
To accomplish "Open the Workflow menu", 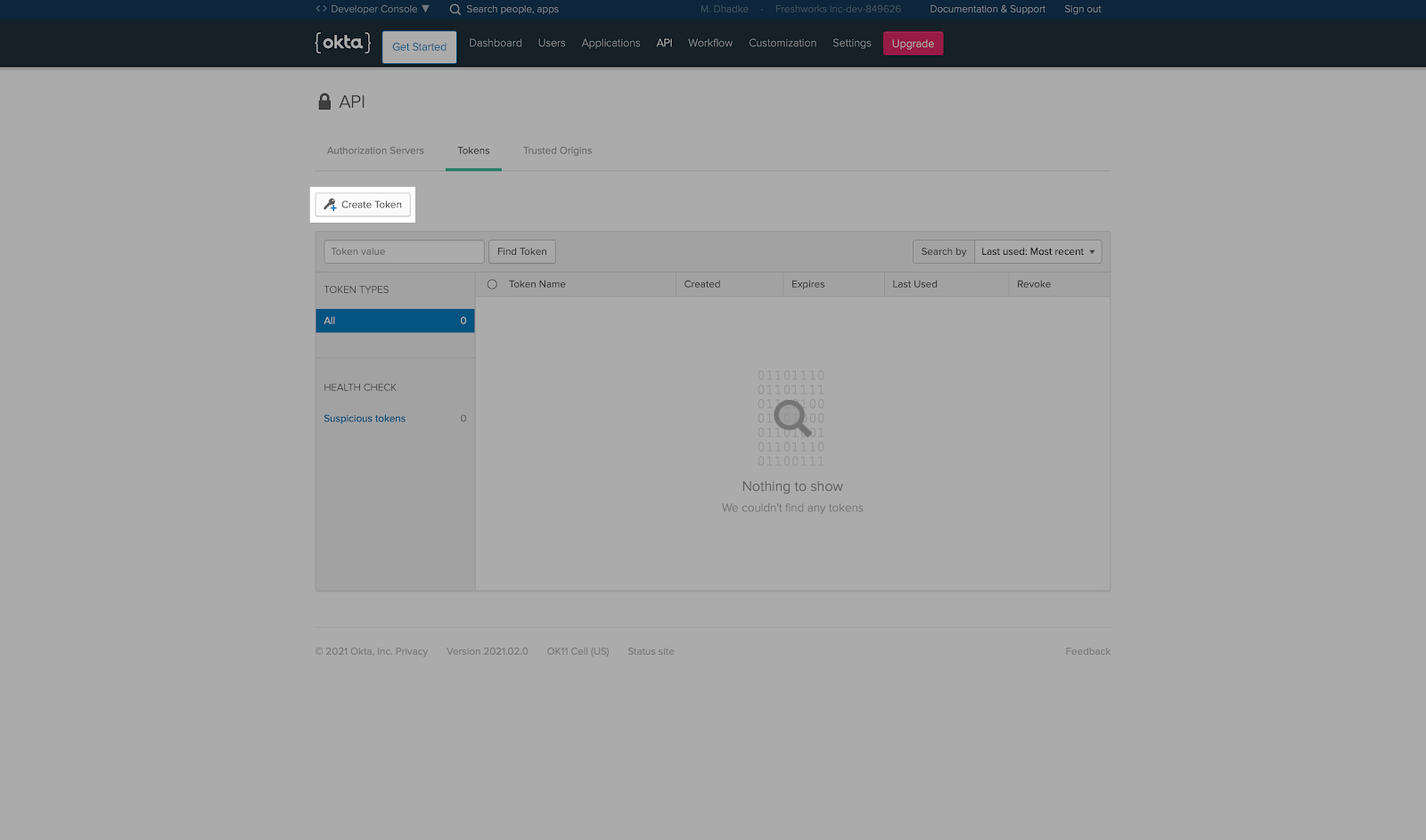I will point(710,43).
